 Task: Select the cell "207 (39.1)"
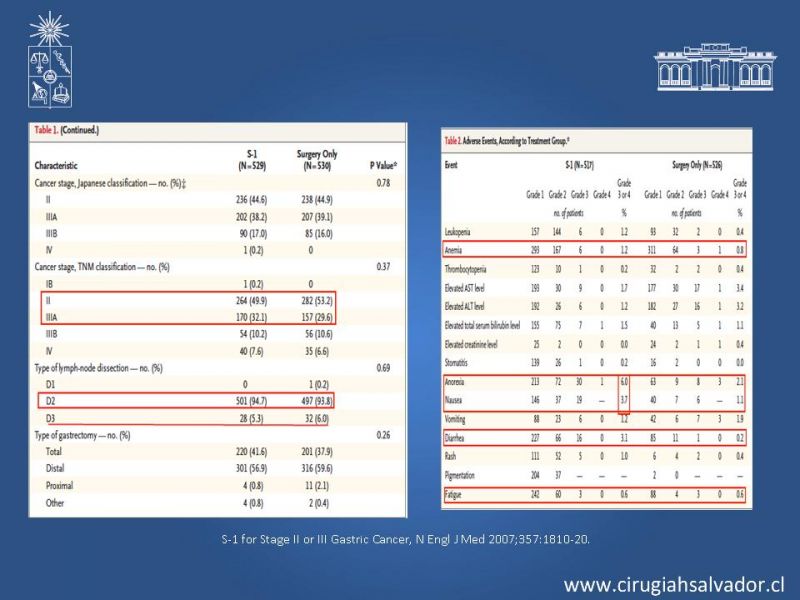tap(317, 217)
